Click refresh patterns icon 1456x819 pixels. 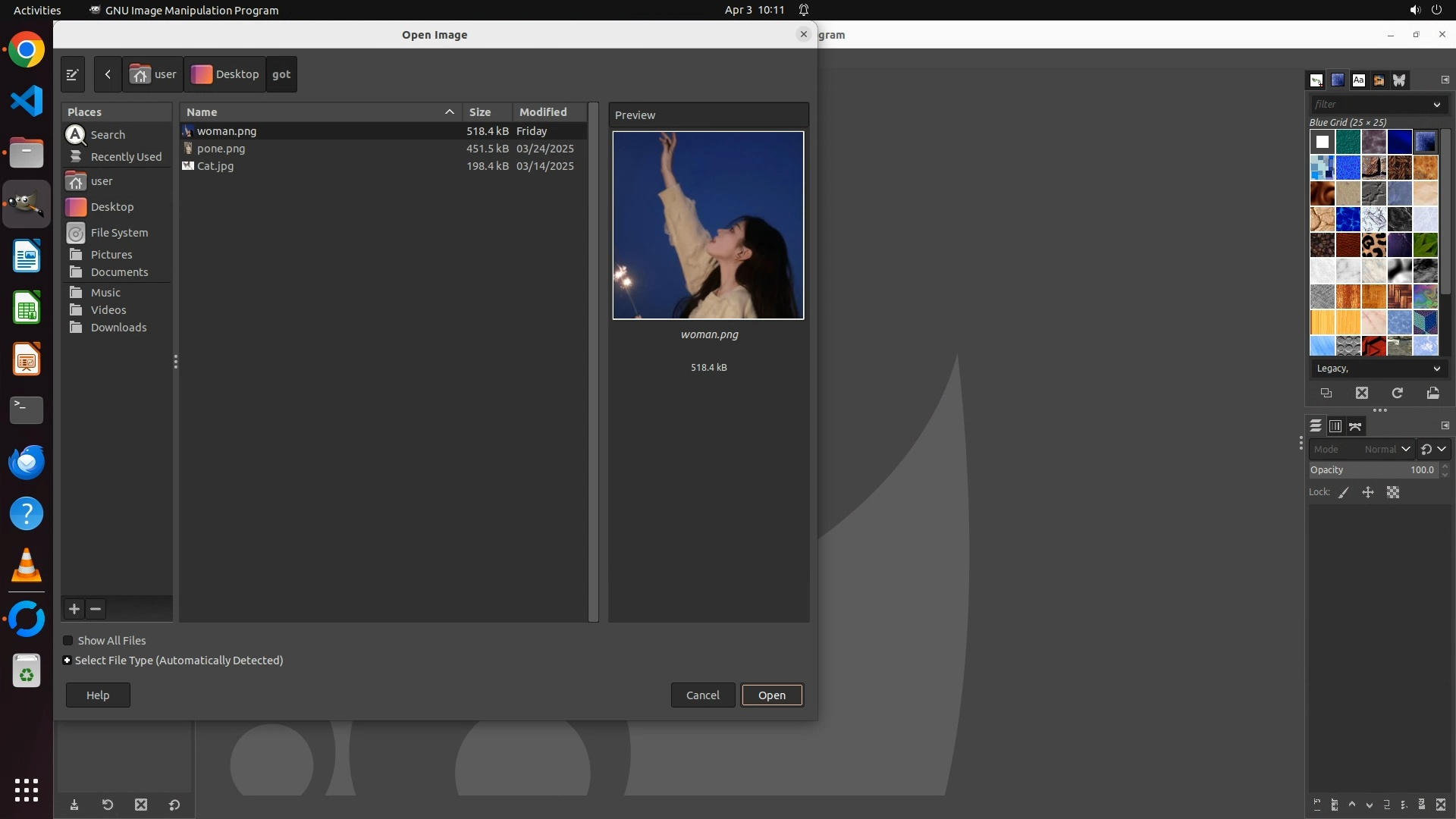pos(1397,393)
